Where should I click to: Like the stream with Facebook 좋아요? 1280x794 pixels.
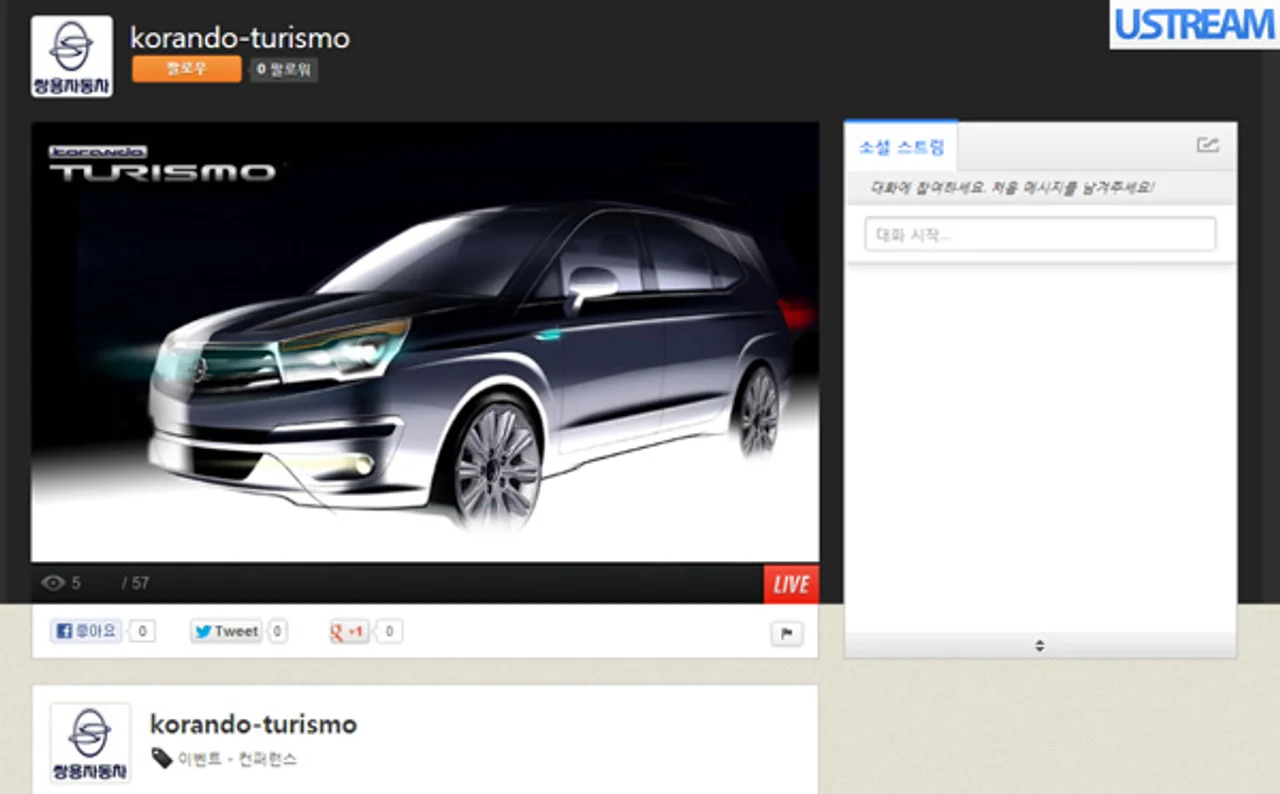point(86,631)
